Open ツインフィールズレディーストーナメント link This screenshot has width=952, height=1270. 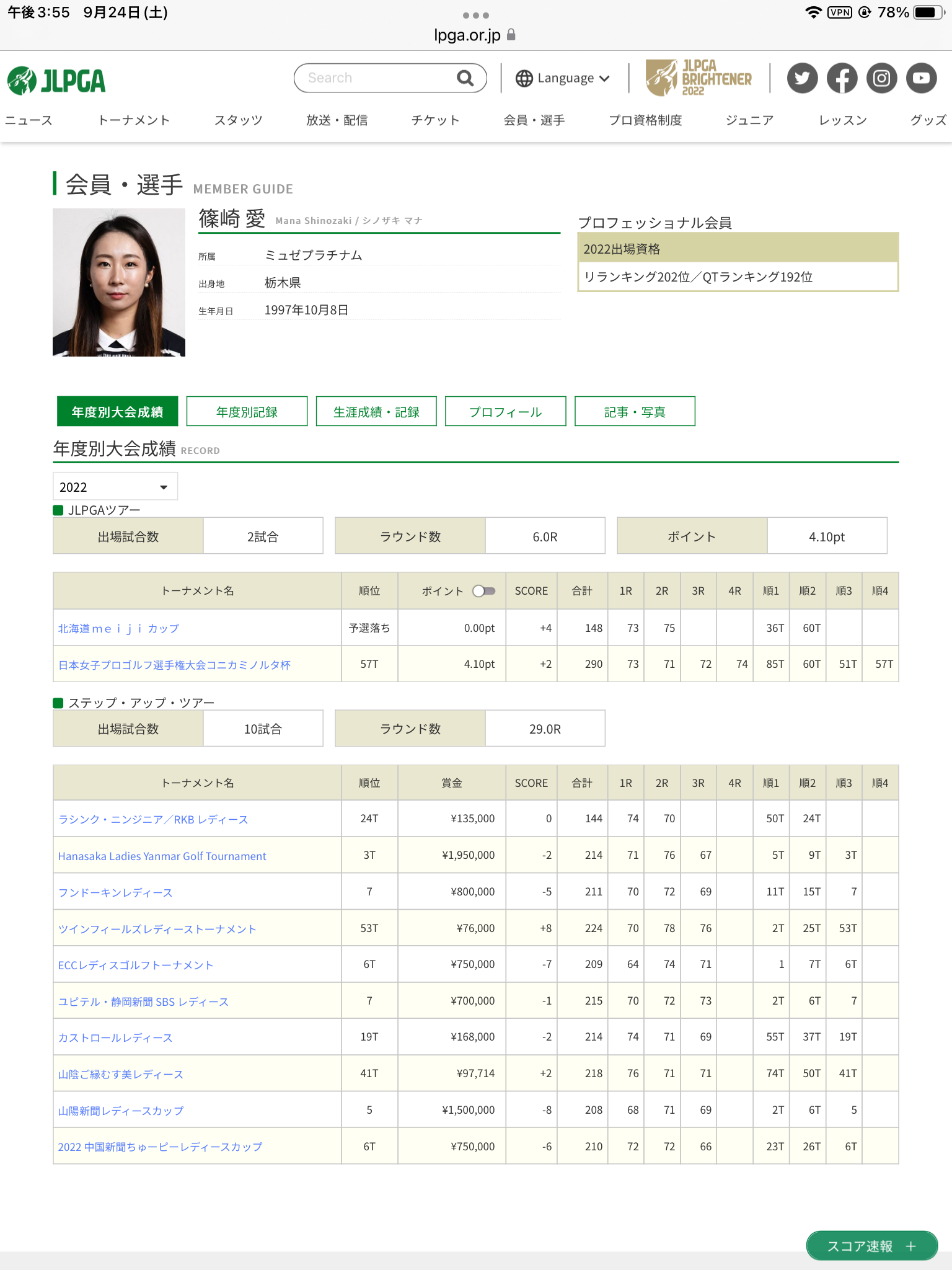[x=157, y=929]
